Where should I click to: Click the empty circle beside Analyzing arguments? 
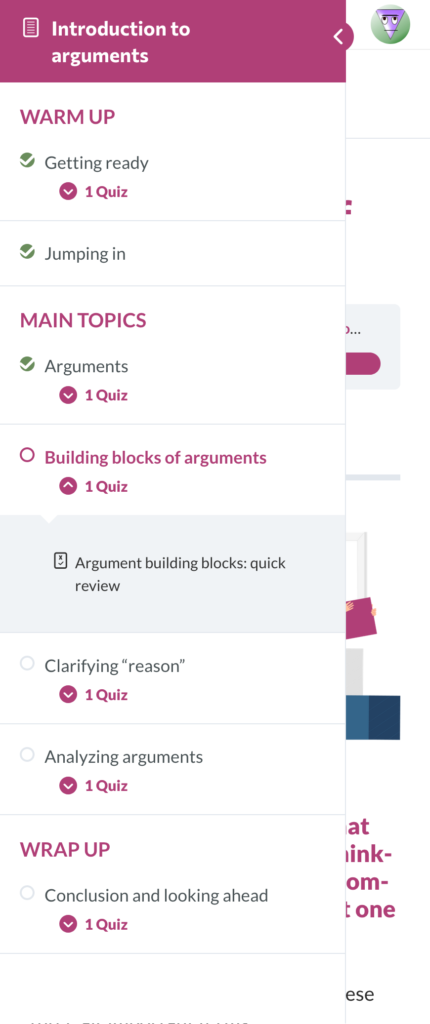(x=27, y=755)
